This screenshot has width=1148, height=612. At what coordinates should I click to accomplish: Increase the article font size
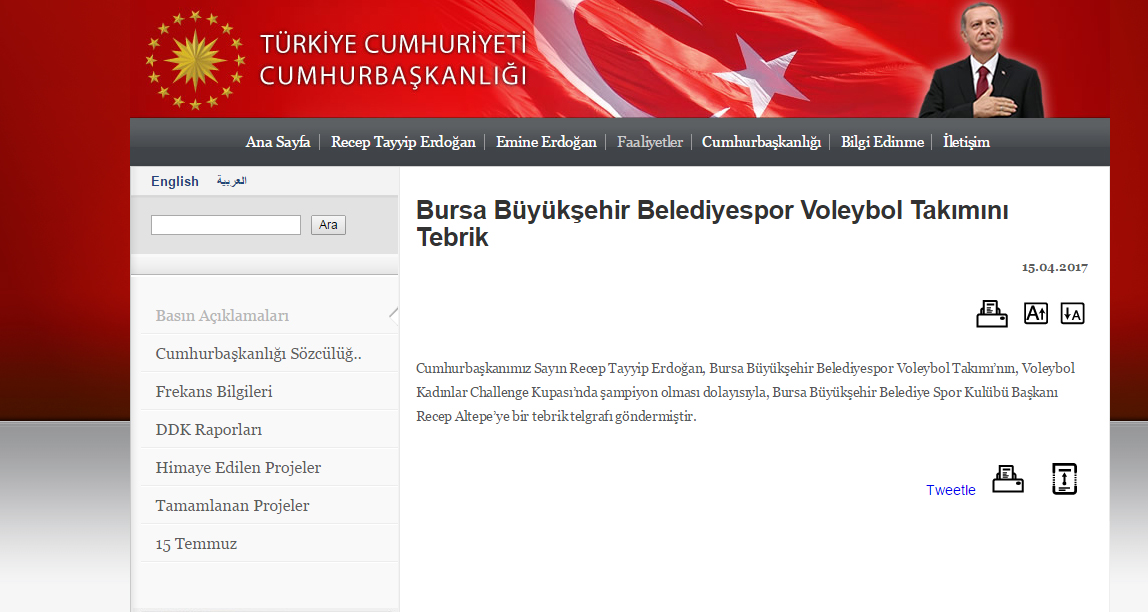pyautogui.click(x=1036, y=314)
